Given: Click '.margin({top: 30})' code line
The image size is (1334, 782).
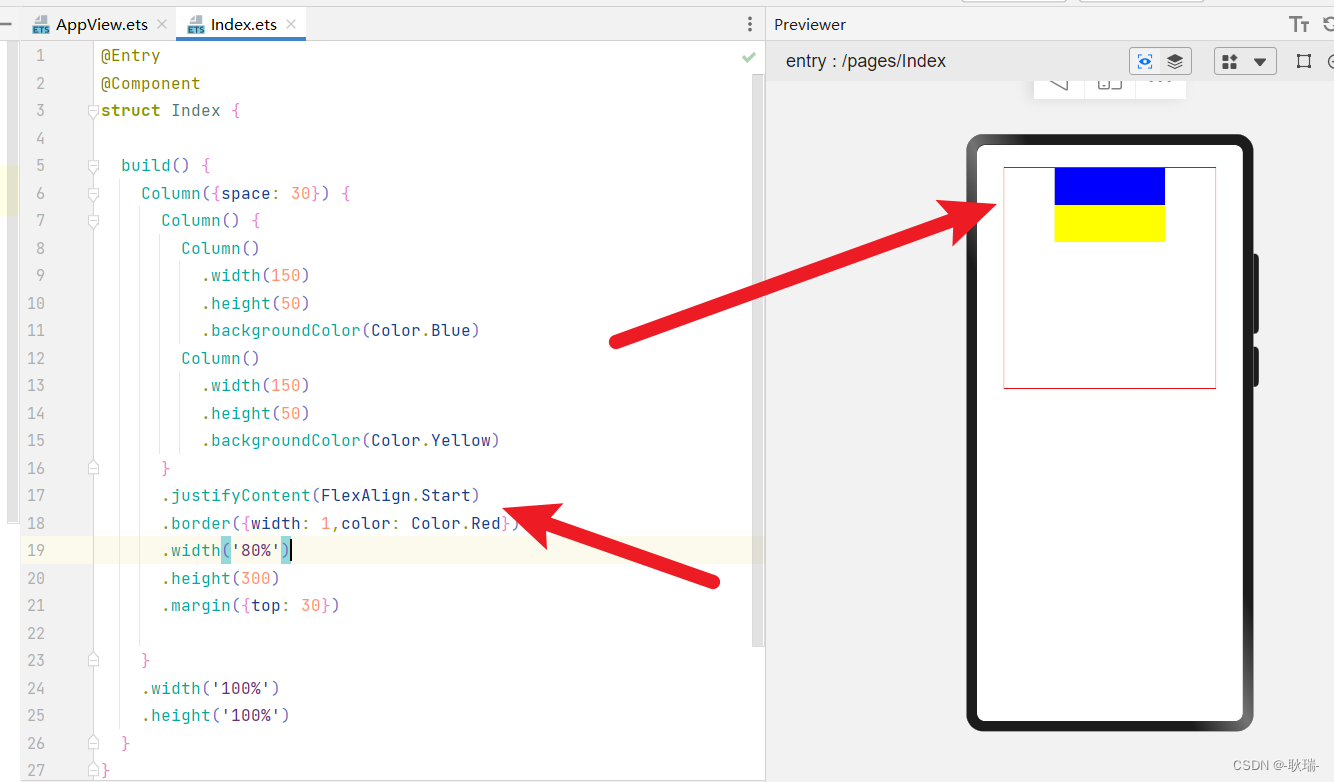Looking at the screenshot, I should 251,606.
